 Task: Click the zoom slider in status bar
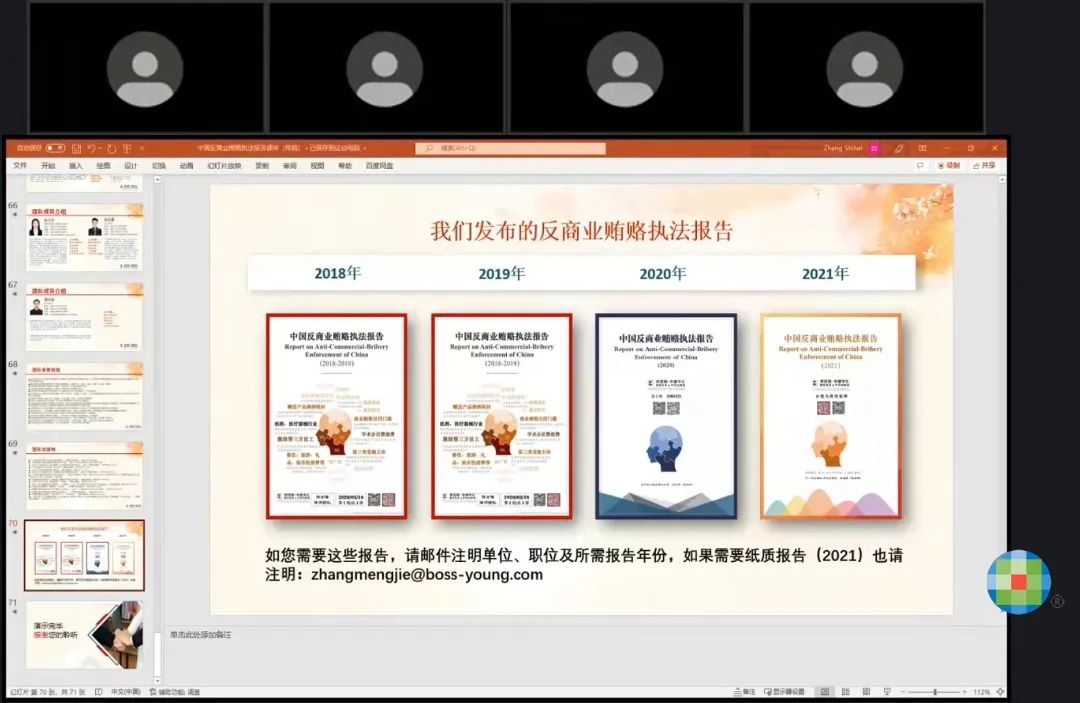934,691
